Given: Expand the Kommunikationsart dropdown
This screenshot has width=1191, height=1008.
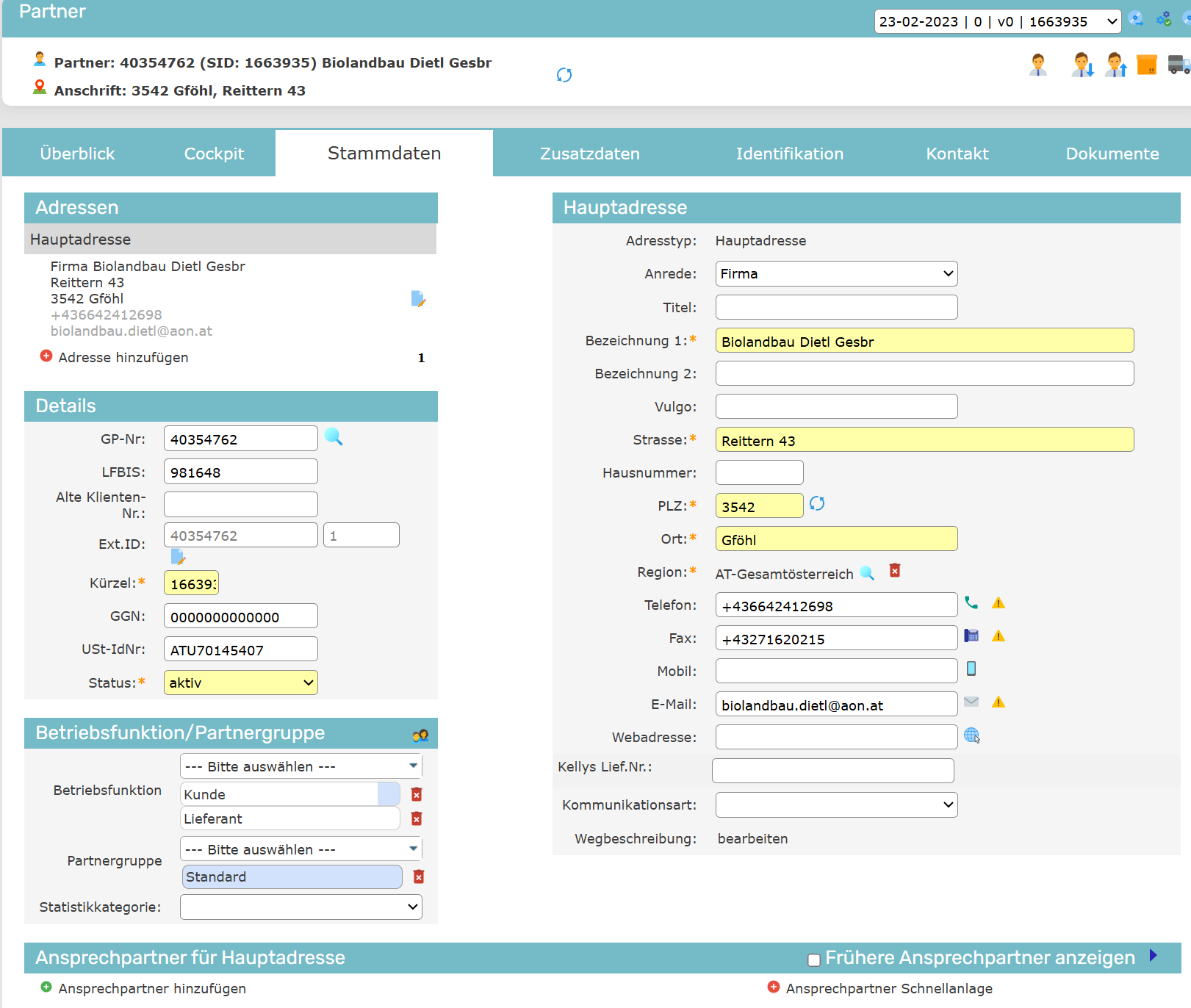Looking at the screenshot, I should [836, 805].
